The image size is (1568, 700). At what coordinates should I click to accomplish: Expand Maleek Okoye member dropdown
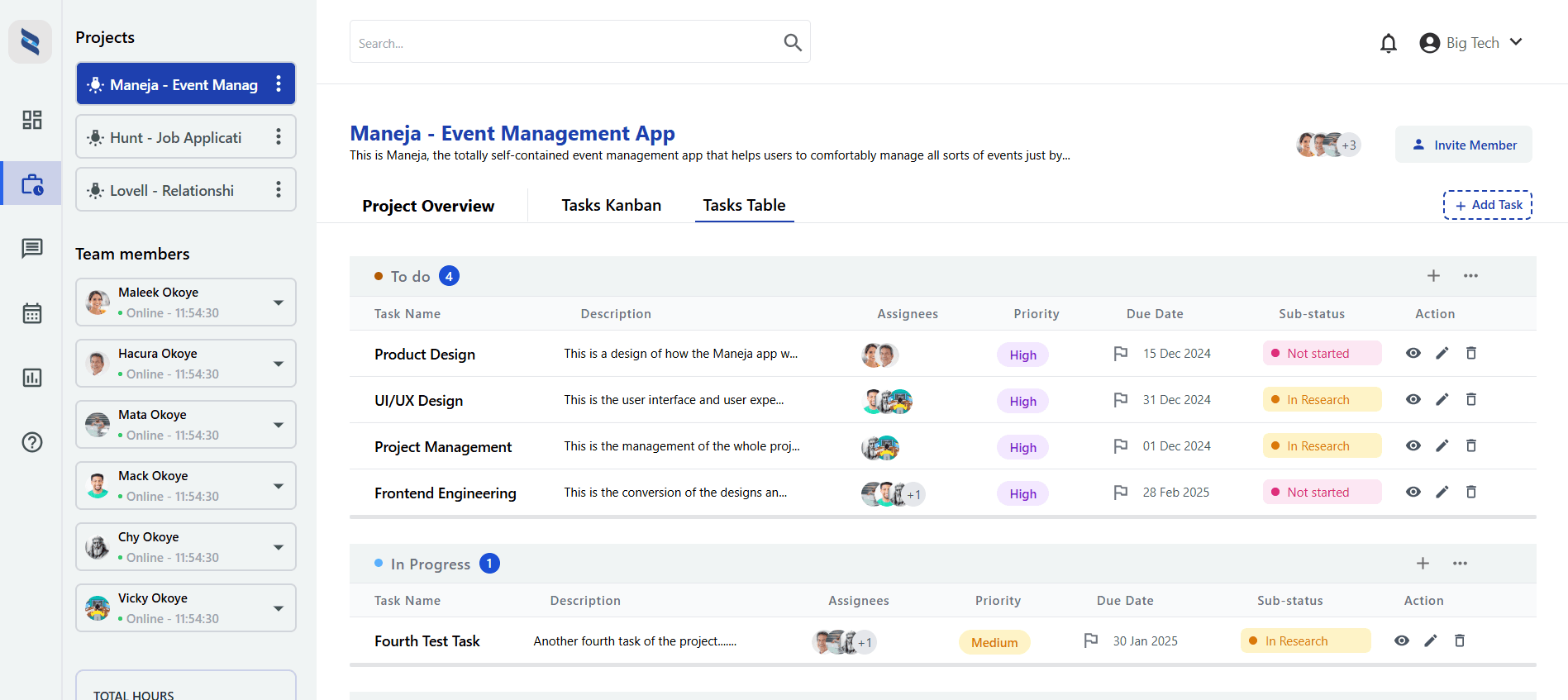click(x=279, y=302)
